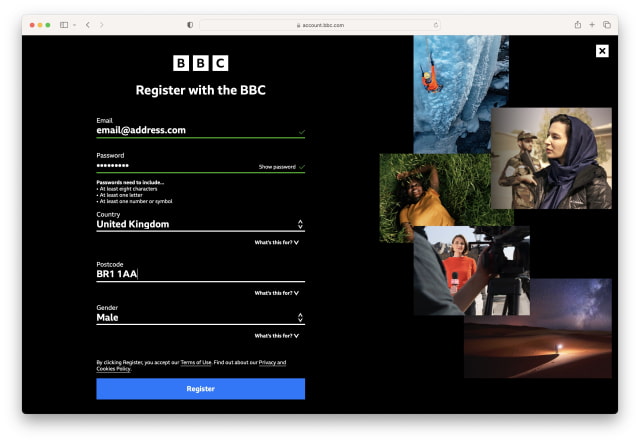Open the Gender dropdown
The image size is (640, 443).
(x=200, y=317)
